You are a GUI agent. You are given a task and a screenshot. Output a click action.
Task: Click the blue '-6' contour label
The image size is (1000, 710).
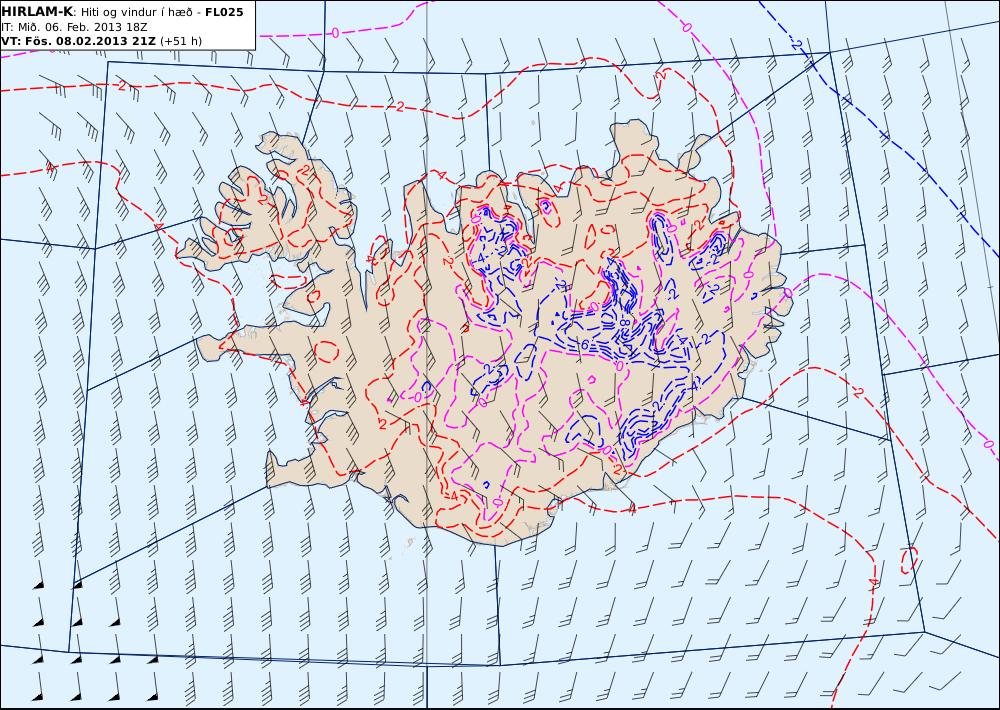click(x=584, y=344)
